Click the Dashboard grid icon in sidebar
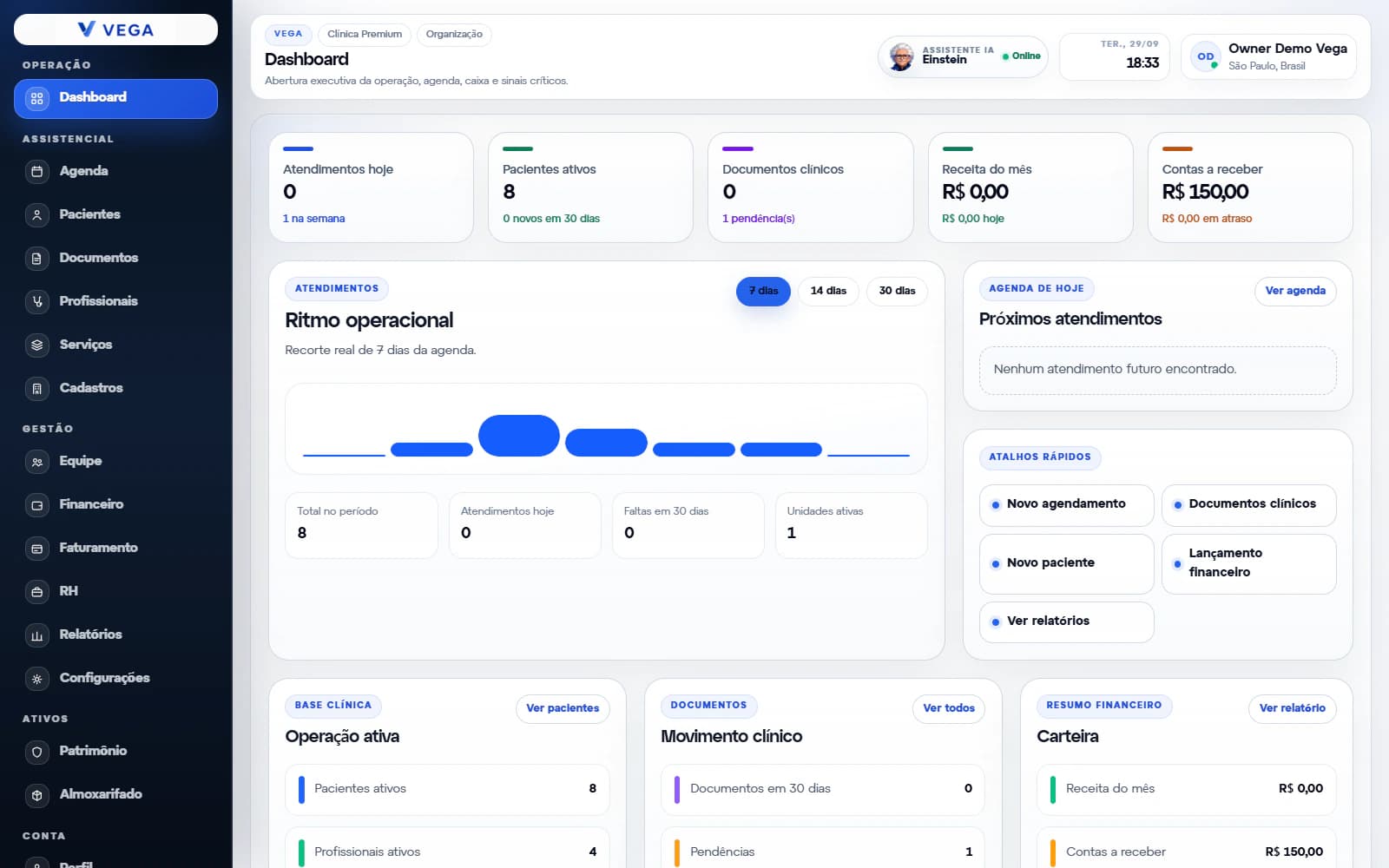 pos(36,98)
